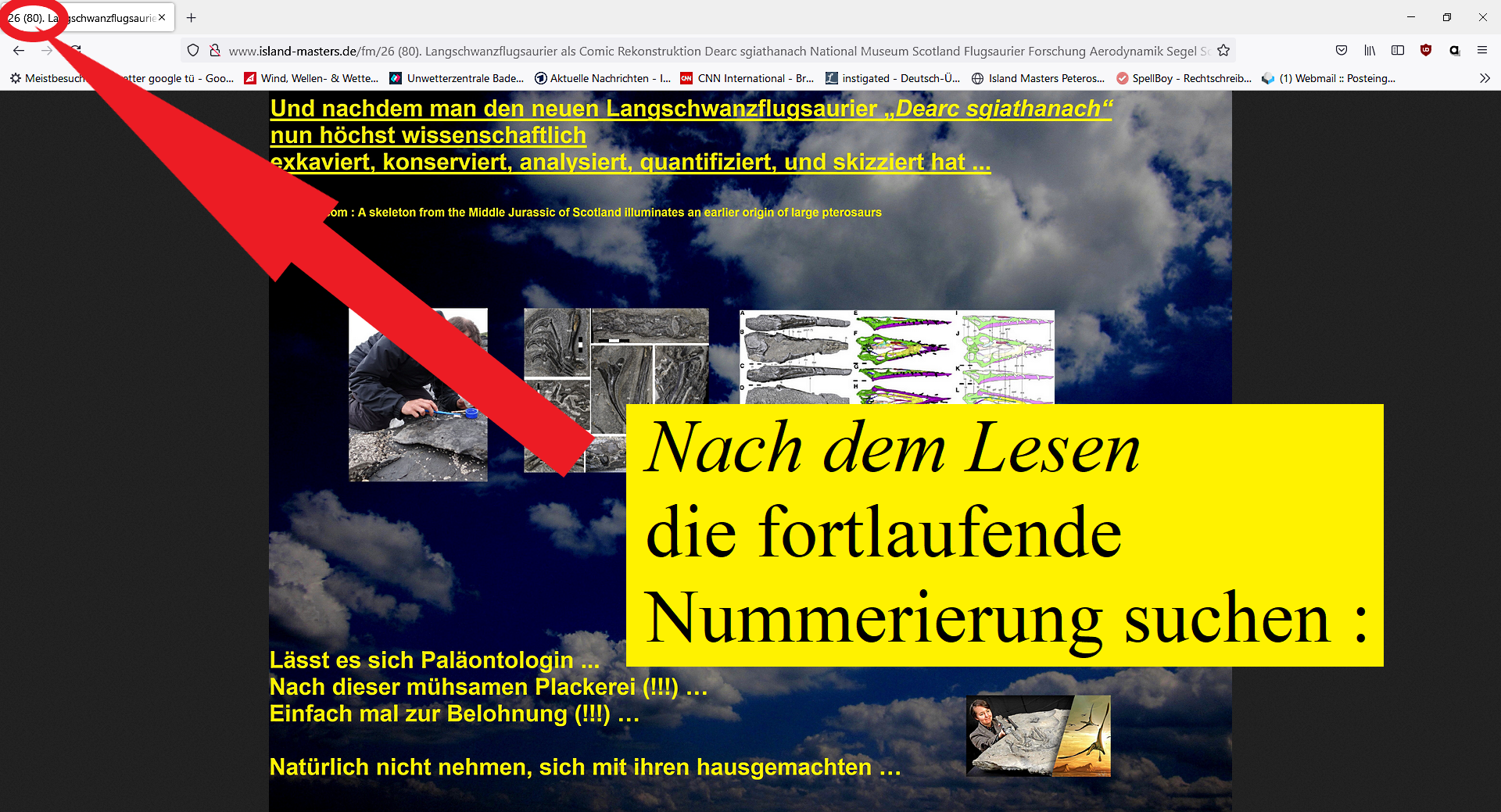Click the Save to Pocket icon
The image size is (1501, 812).
(x=1342, y=51)
